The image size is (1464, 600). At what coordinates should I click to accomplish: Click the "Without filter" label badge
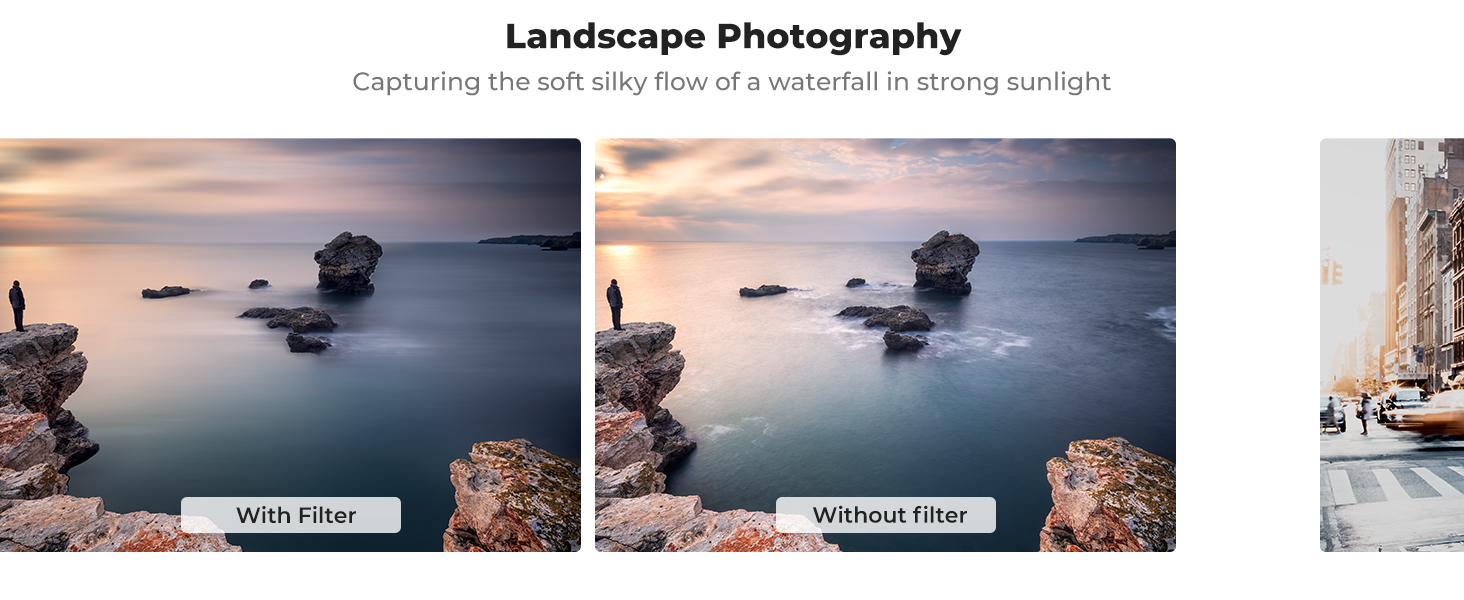coord(886,515)
